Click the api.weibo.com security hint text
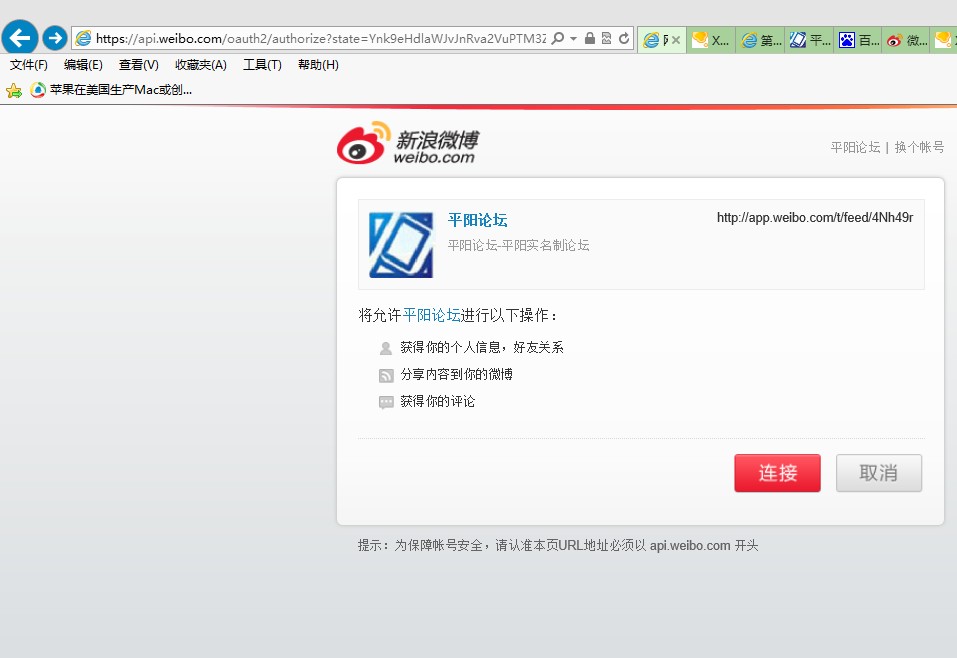Screen dimensions: 957x658 tap(558, 545)
